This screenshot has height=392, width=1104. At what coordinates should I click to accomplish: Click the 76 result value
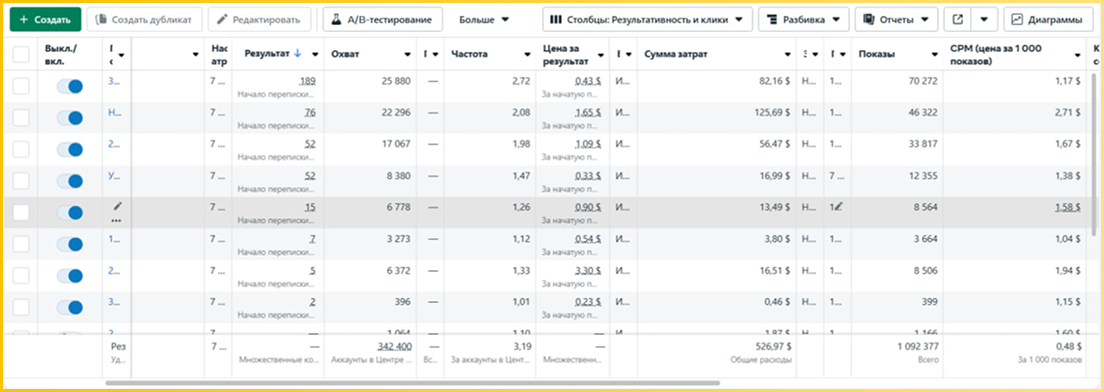[310, 113]
